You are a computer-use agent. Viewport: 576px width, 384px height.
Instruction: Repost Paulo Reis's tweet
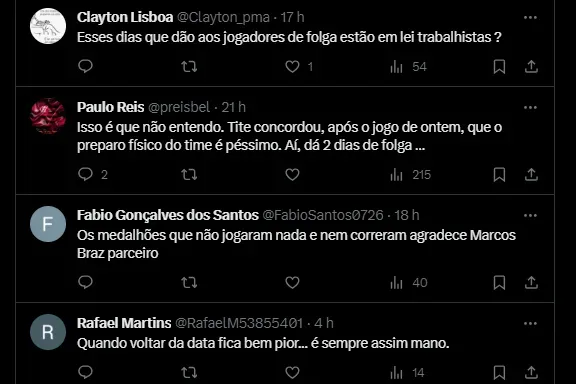point(189,175)
